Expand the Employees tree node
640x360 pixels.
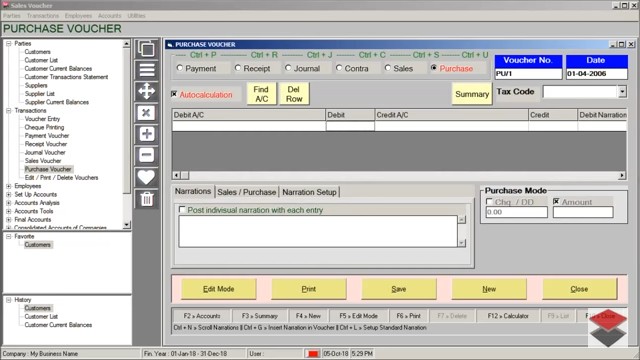pos(9,186)
